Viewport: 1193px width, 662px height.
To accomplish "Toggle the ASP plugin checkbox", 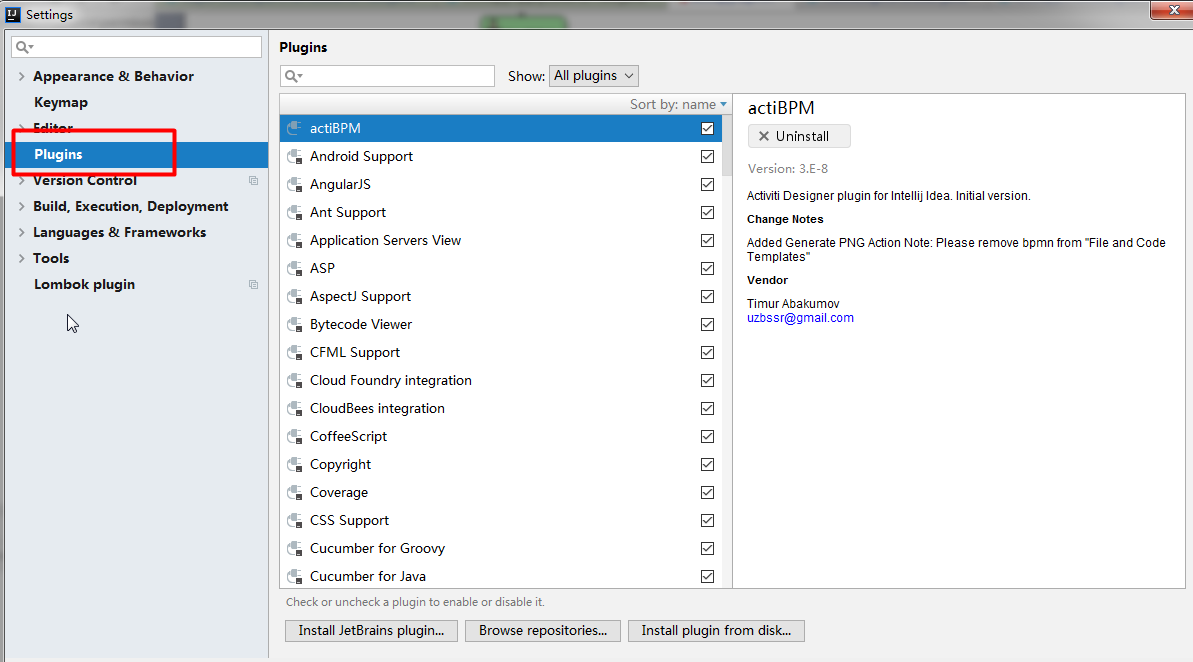I will click(x=708, y=269).
